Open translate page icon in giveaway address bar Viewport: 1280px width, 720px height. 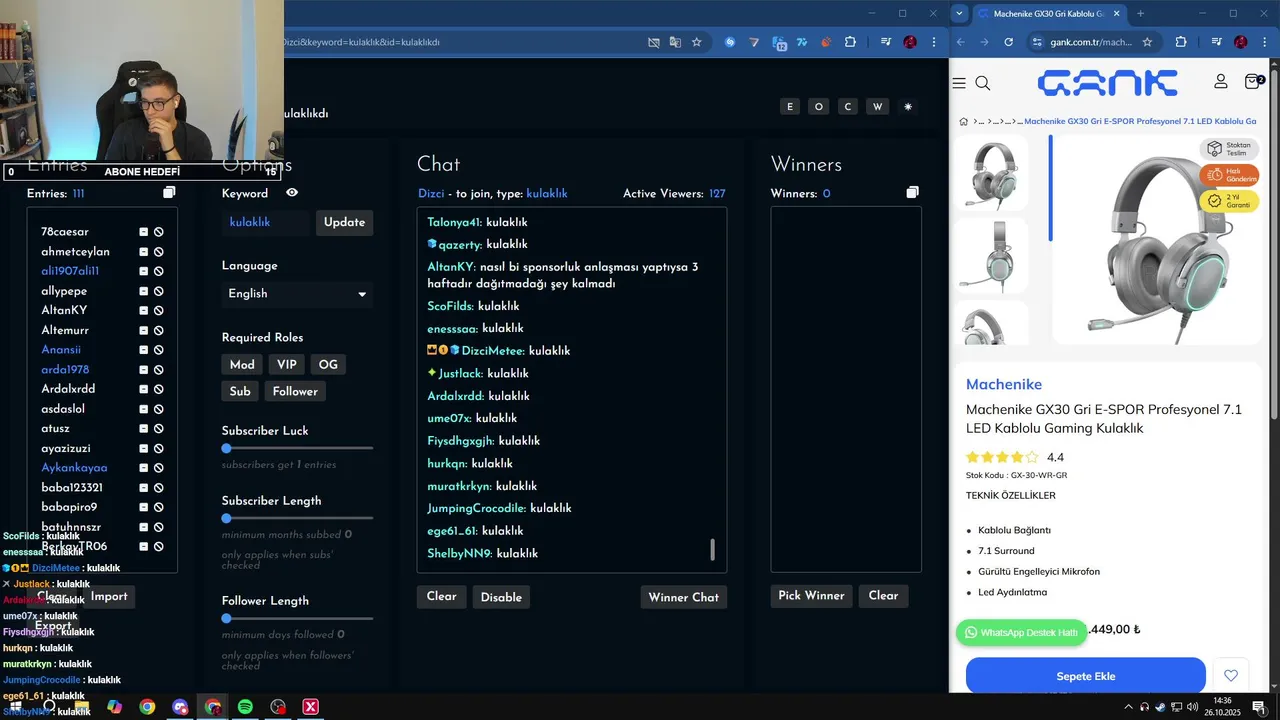pos(675,42)
